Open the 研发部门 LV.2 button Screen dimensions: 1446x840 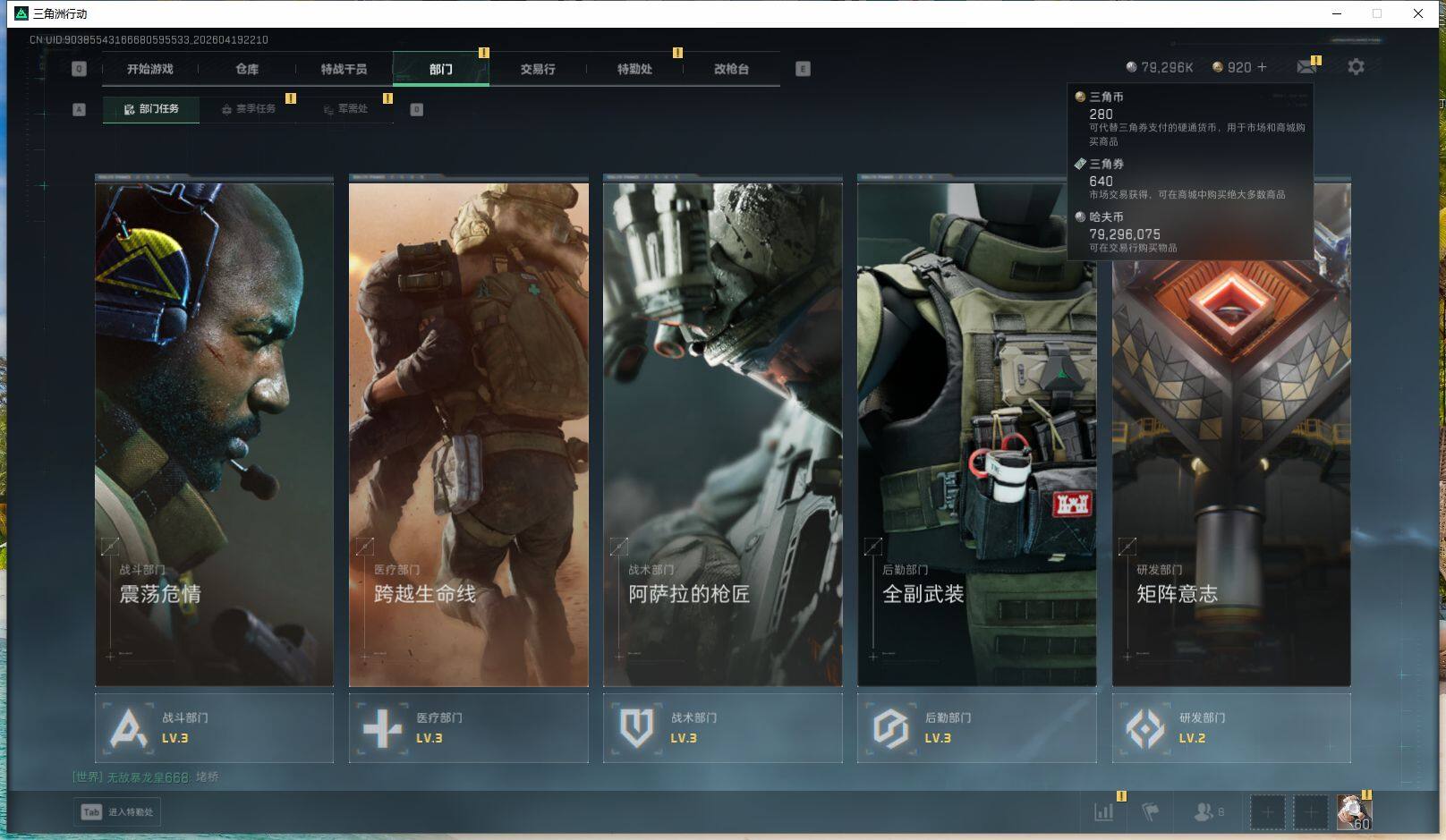1230,728
